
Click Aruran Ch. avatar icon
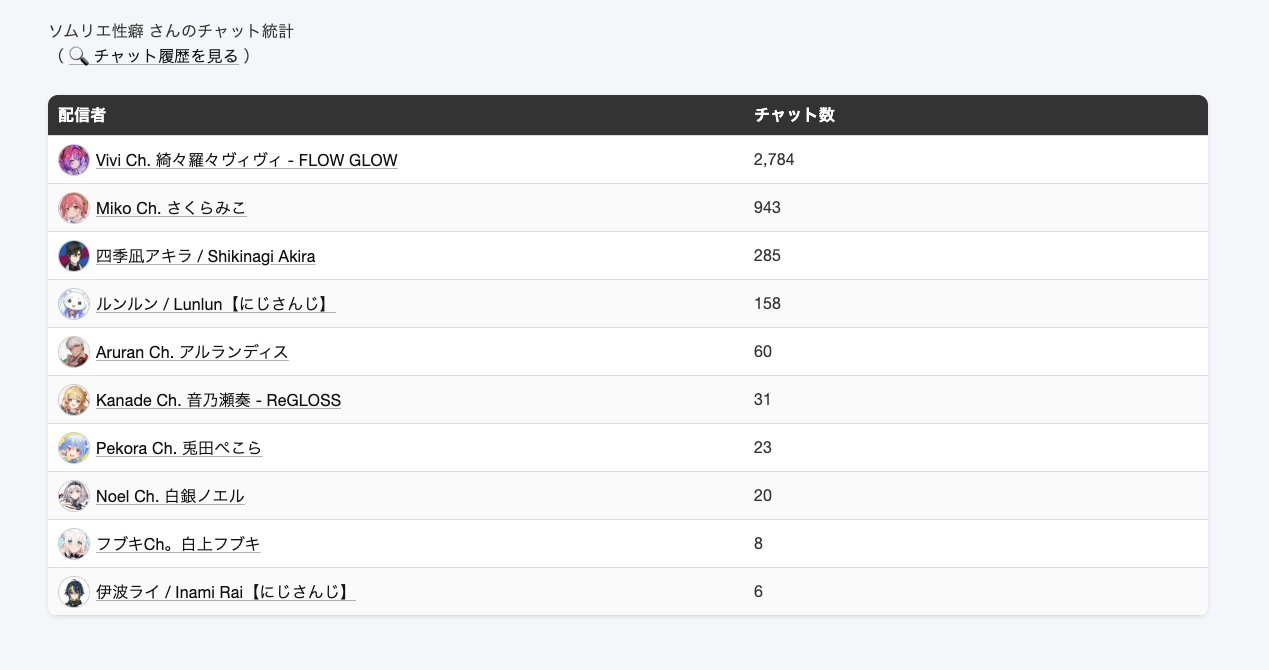pyautogui.click(x=74, y=352)
